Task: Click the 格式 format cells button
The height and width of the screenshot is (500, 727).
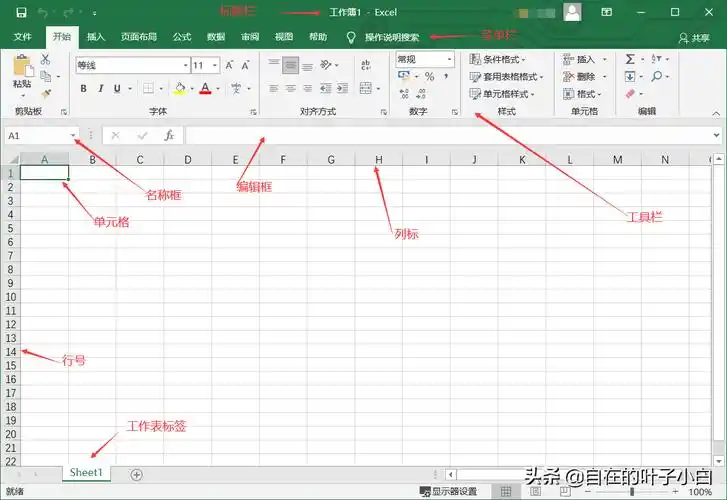Action: click(582, 94)
